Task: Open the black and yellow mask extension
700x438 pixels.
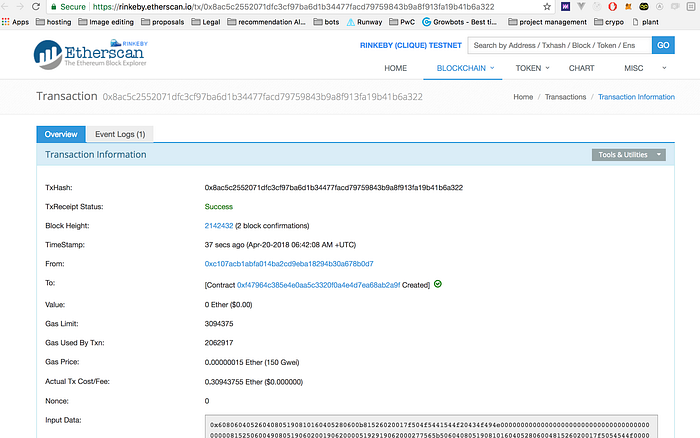Action: (644, 6)
